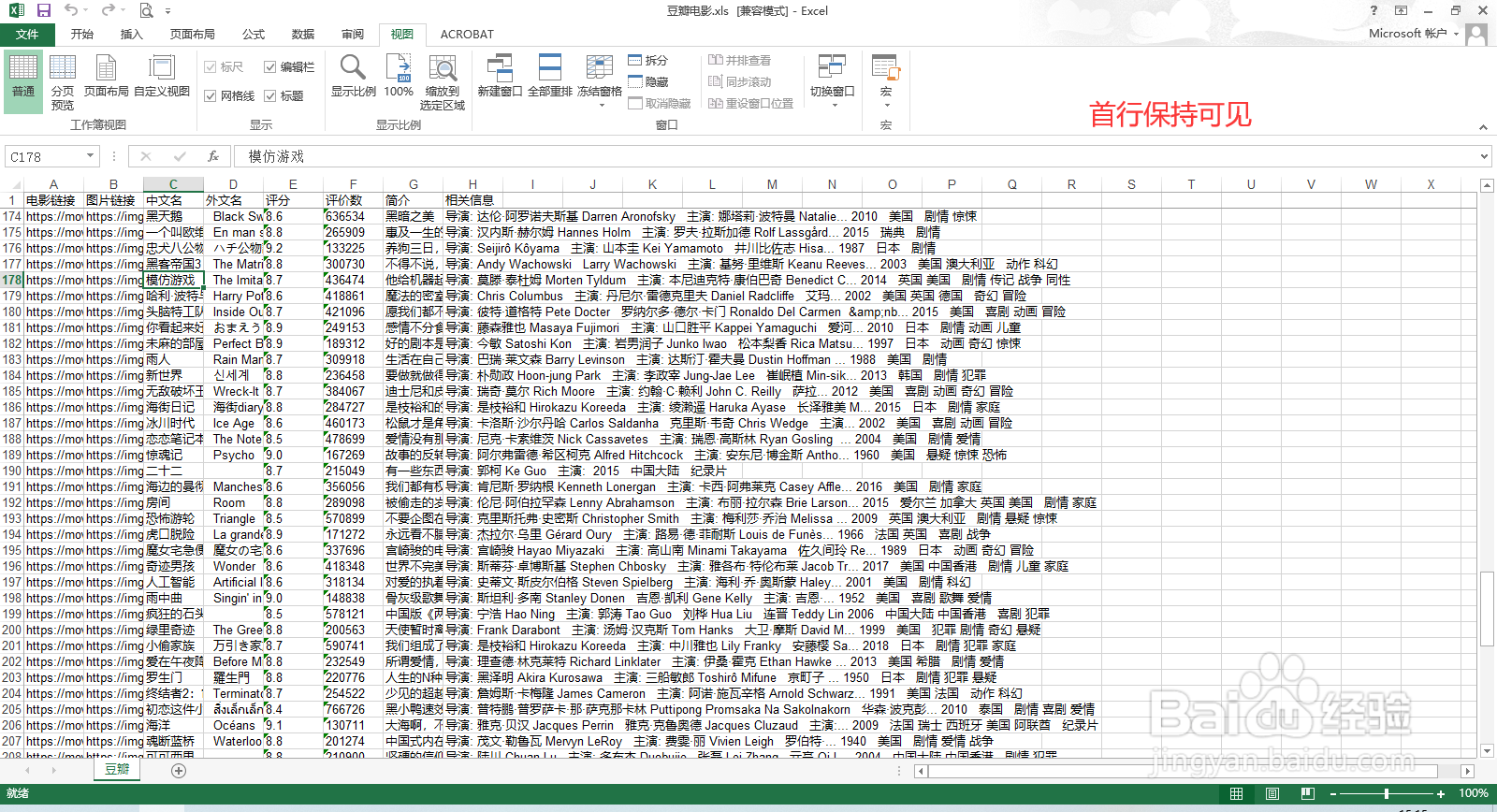The height and width of the screenshot is (812, 1497).
Task: Switch to the Review (审阅) tab
Action: coord(353,35)
